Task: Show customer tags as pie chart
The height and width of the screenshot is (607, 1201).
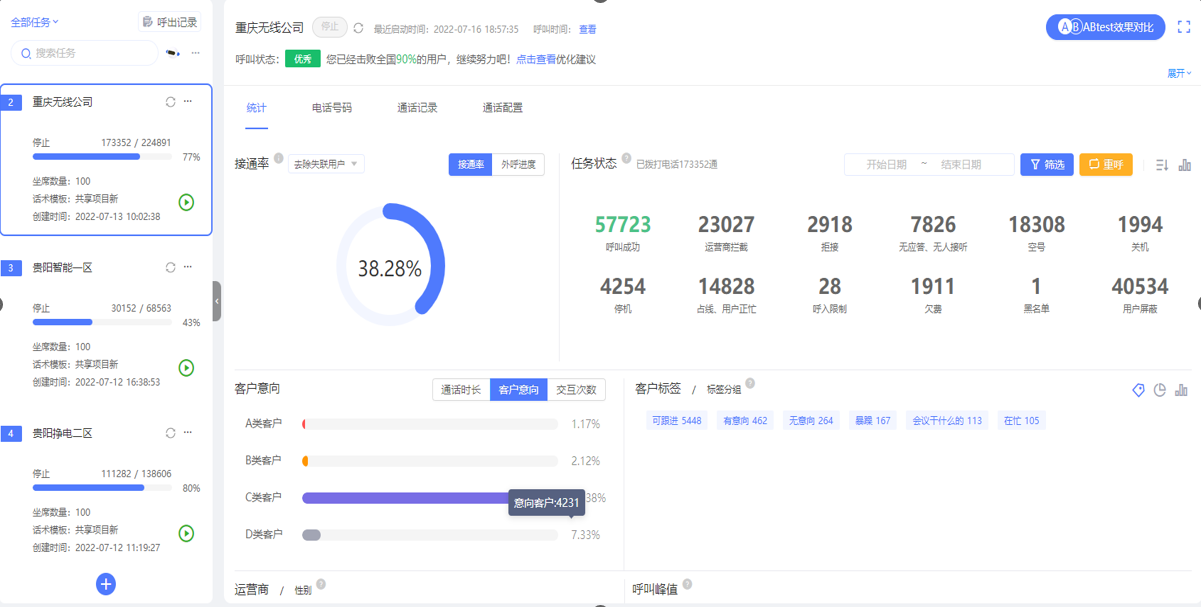Action: (1160, 390)
